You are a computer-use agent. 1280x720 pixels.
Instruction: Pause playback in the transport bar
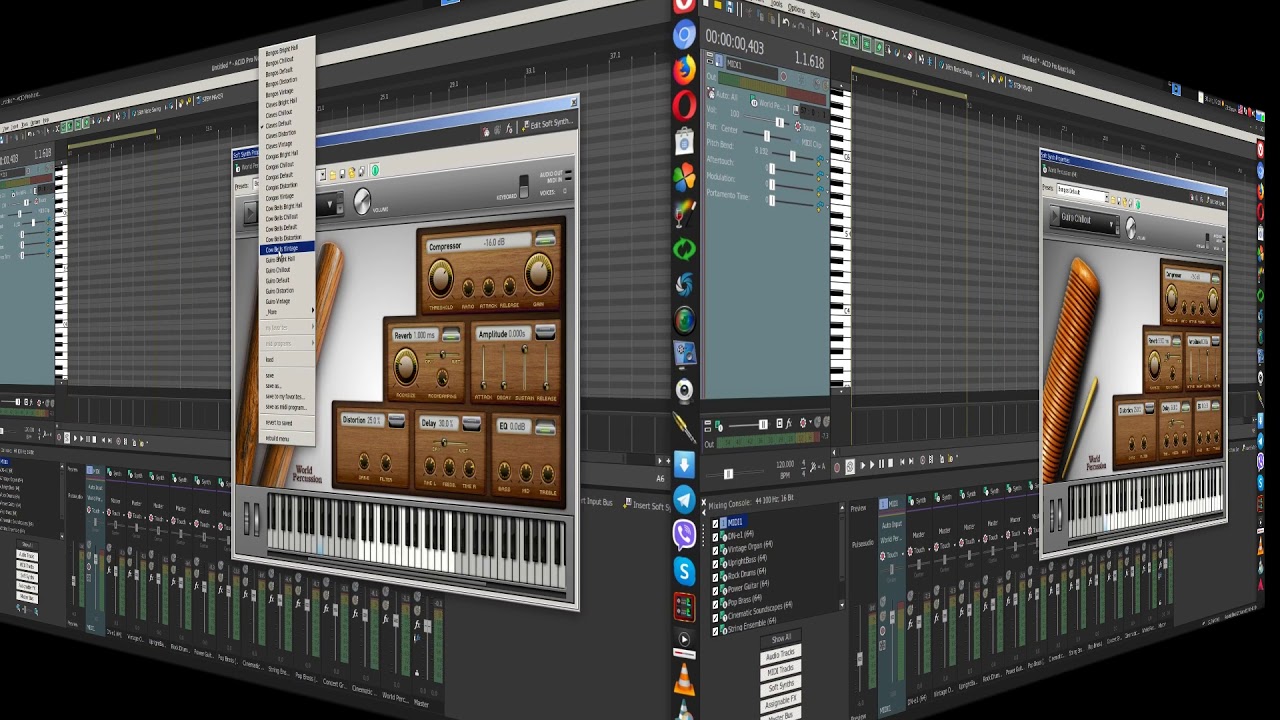882,465
